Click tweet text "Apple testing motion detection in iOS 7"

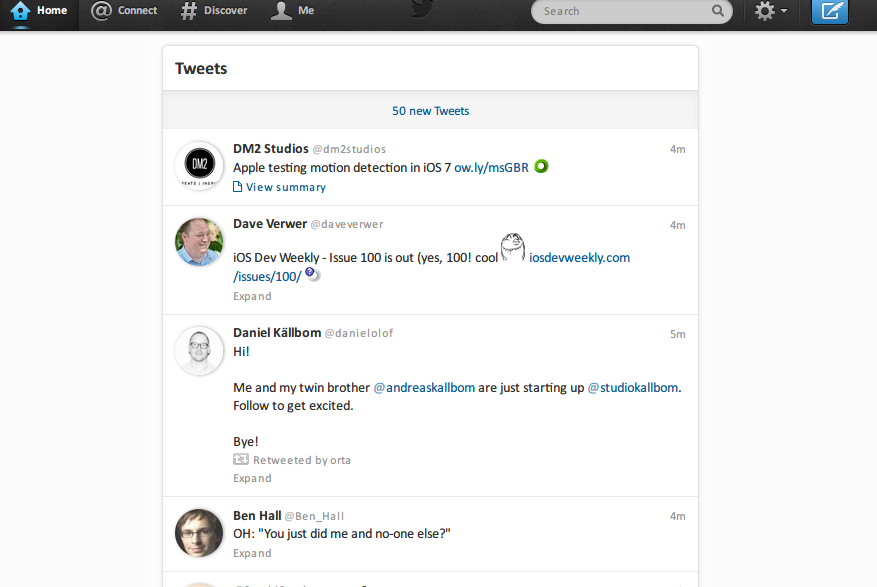click(x=342, y=168)
